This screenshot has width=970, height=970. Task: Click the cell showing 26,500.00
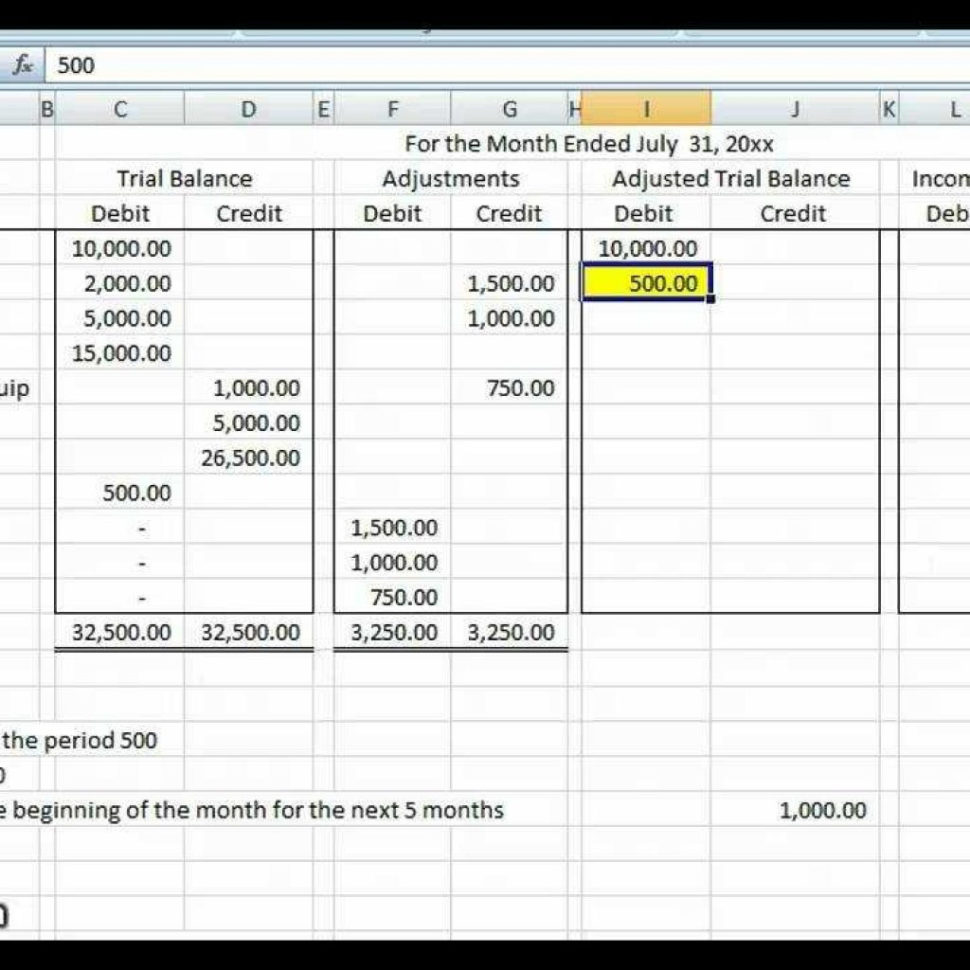[x=249, y=457]
